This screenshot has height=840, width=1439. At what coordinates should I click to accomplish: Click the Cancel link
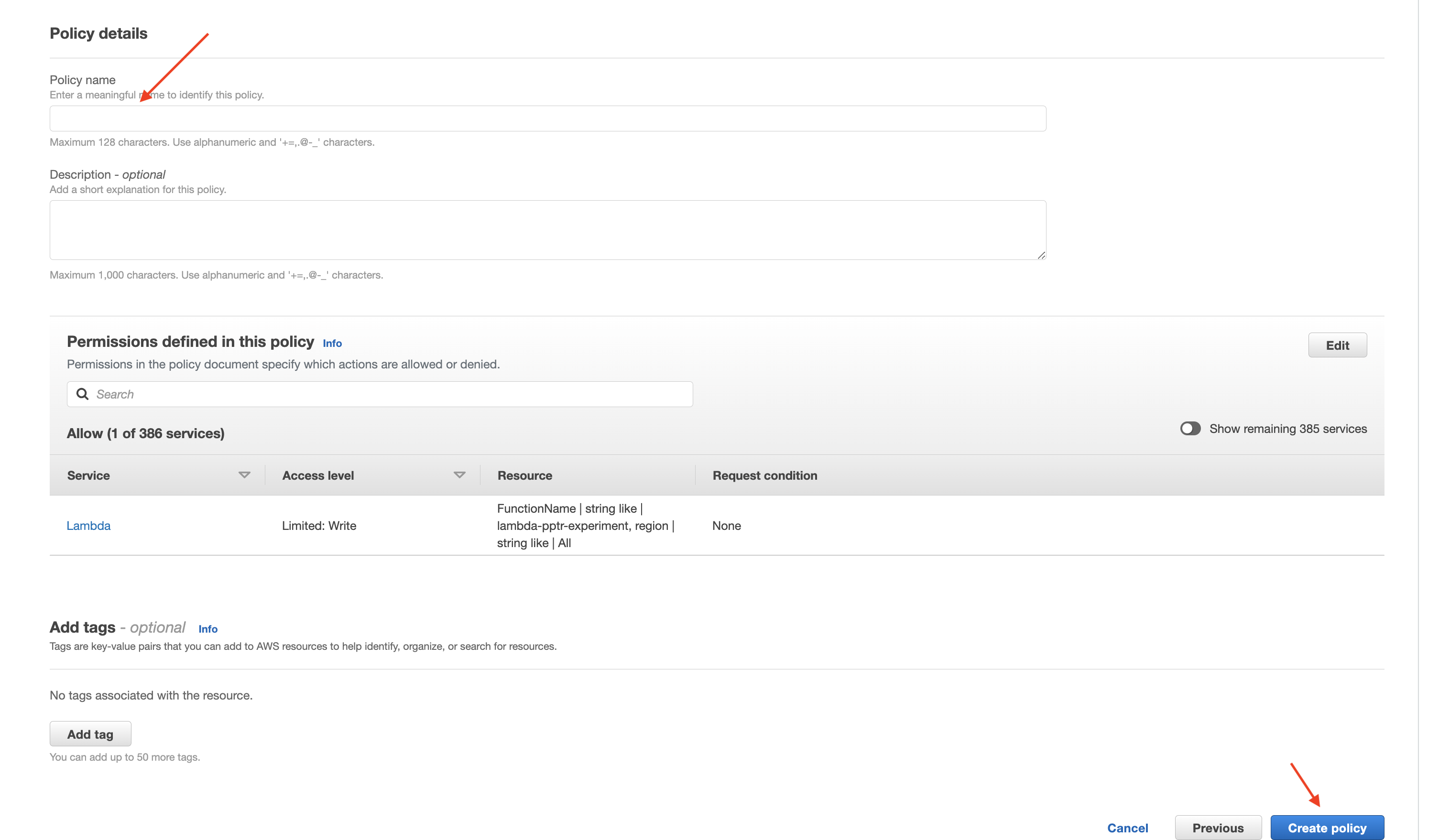pyautogui.click(x=1127, y=827)
